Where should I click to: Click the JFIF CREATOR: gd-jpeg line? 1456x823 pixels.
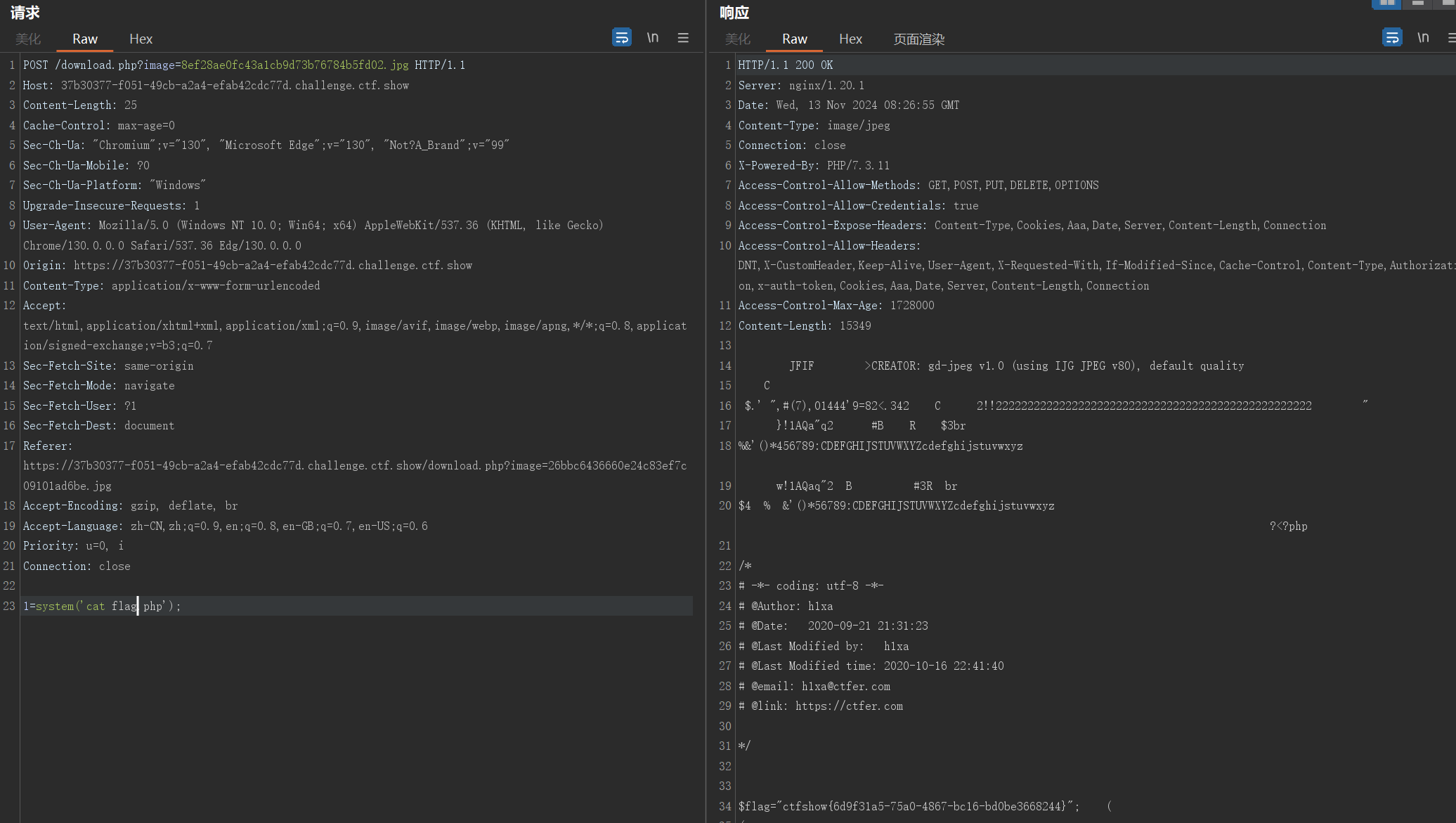(1016, 366)
